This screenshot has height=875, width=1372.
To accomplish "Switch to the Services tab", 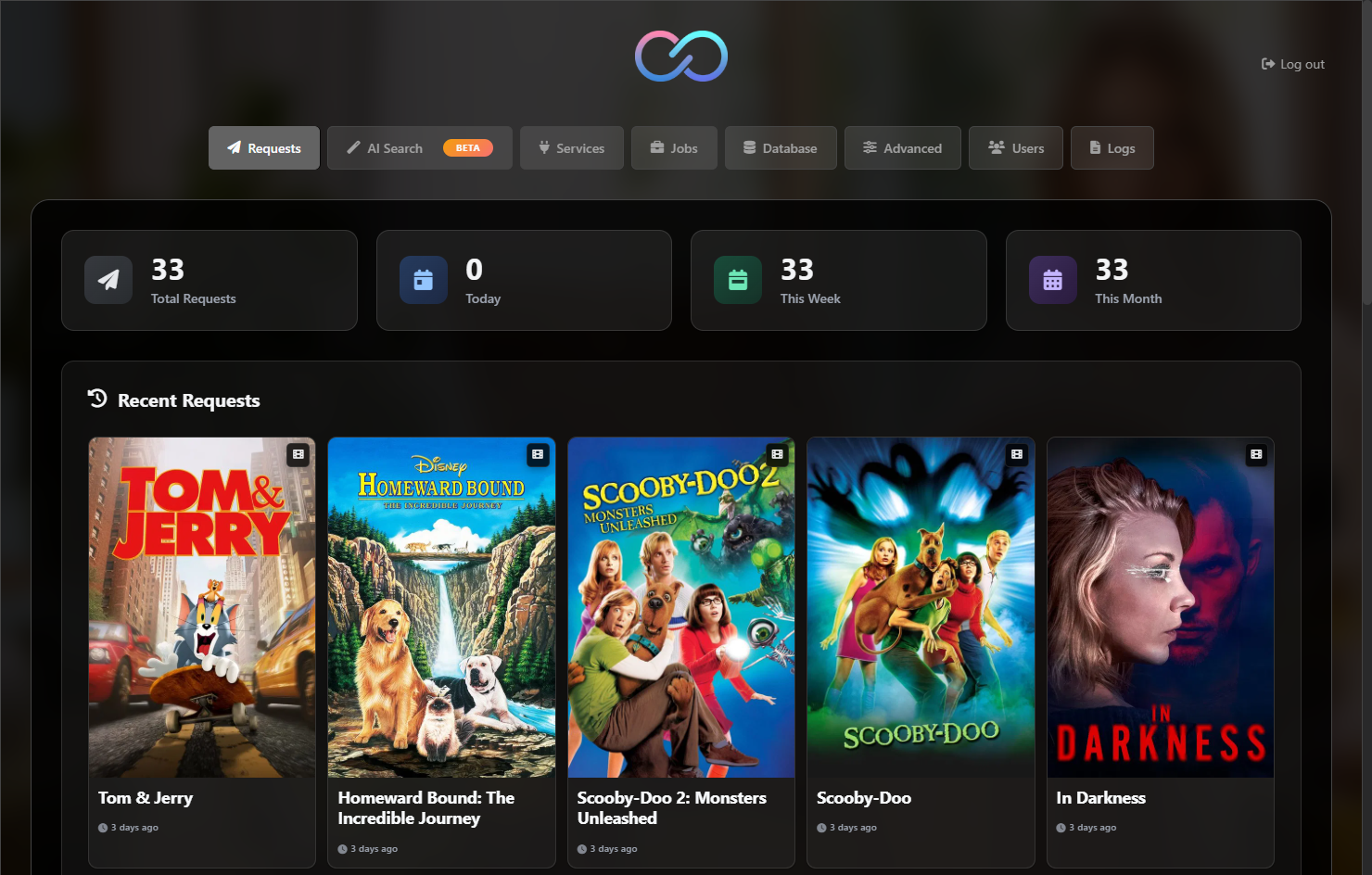I will (572, 148).
